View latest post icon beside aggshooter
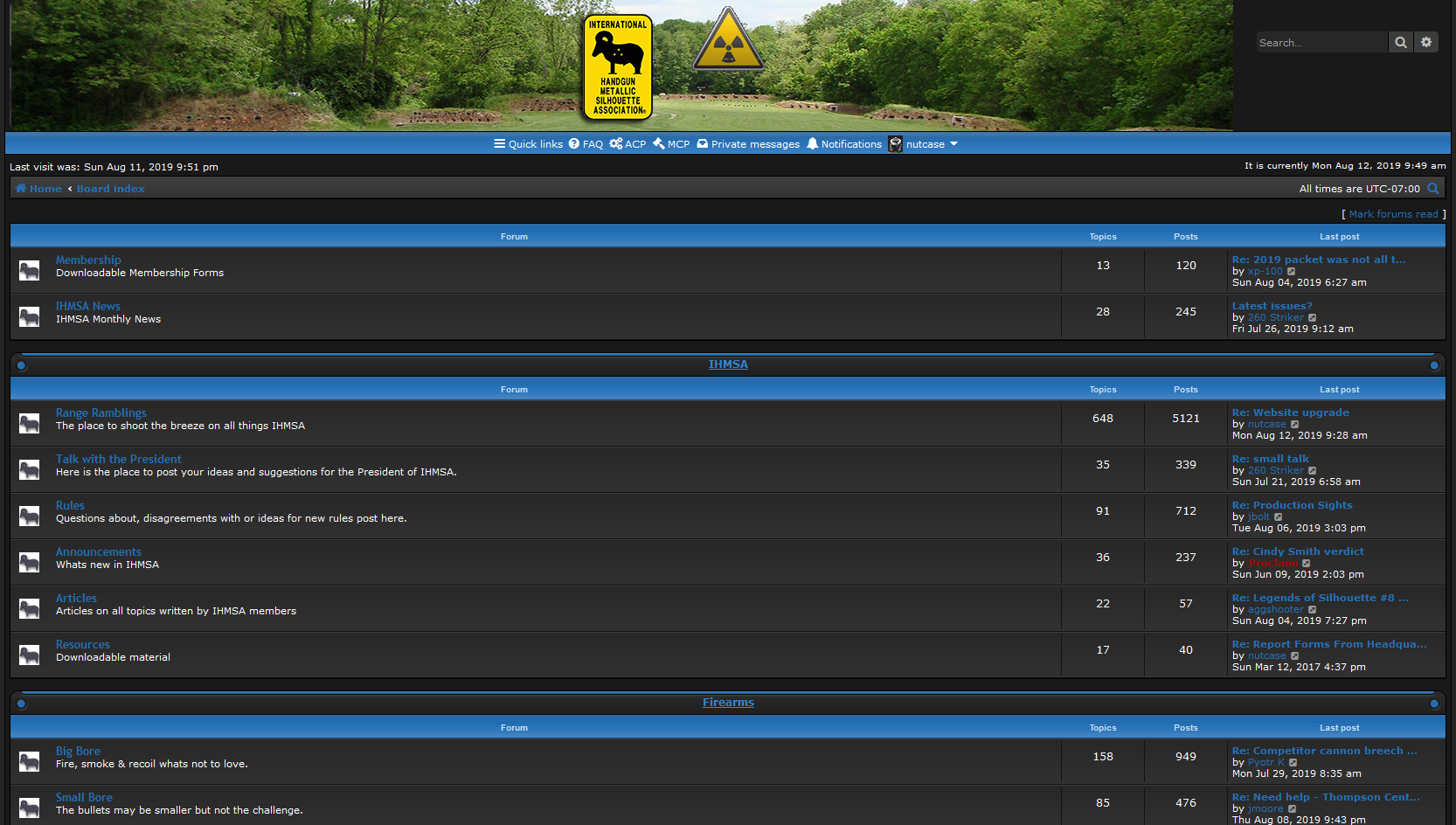Screen dimensions: 1456x825 coord(1313,609)
